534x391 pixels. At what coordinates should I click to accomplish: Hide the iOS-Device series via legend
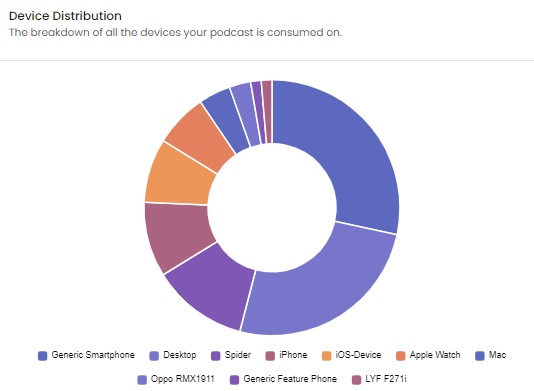352,355
